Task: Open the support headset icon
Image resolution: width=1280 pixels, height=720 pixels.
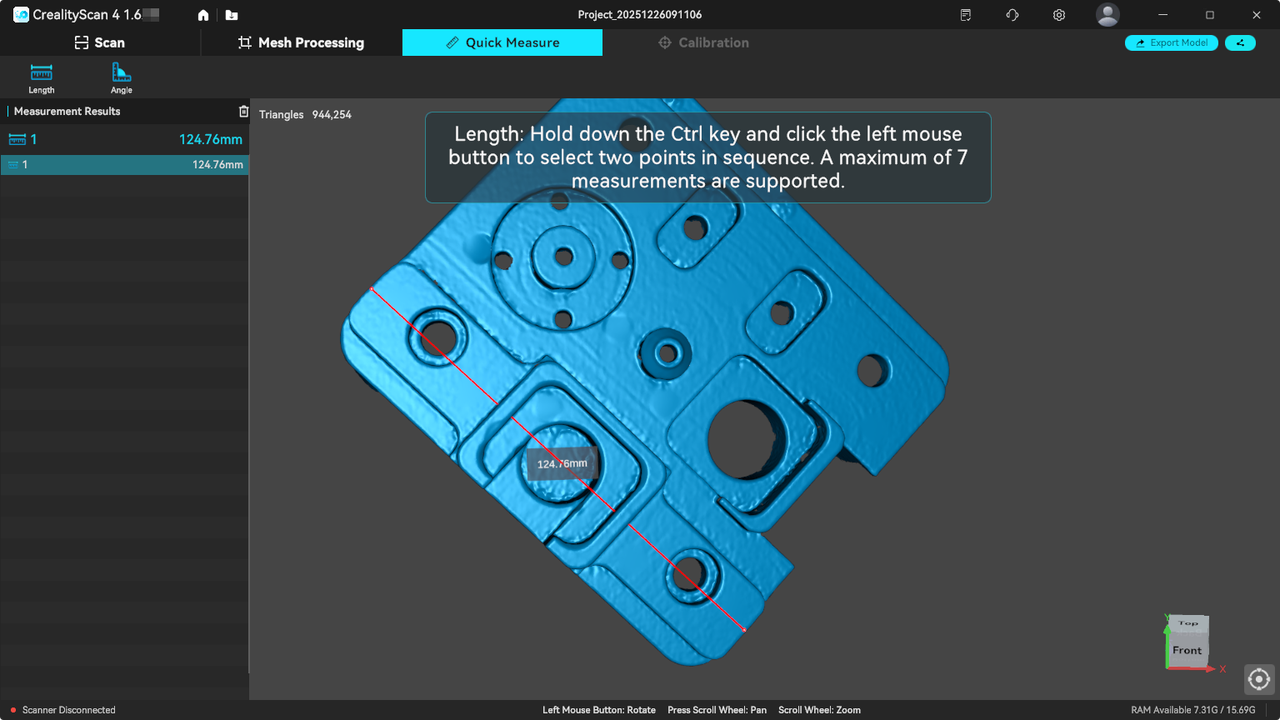Action: point(1012,15)
